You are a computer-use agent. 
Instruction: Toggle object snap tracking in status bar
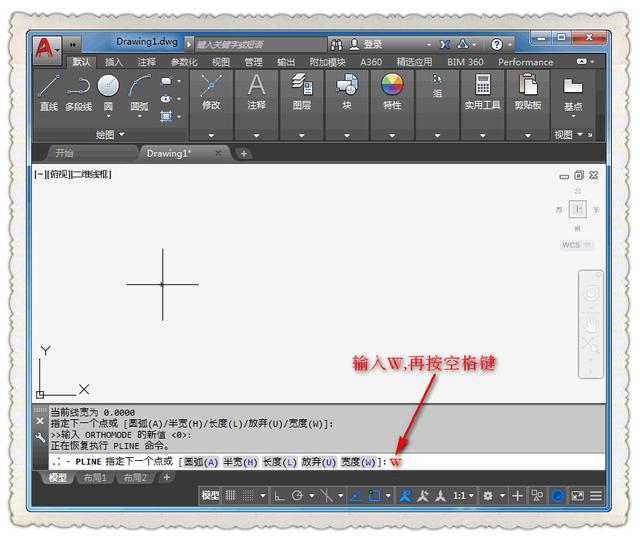coord(356,496)
